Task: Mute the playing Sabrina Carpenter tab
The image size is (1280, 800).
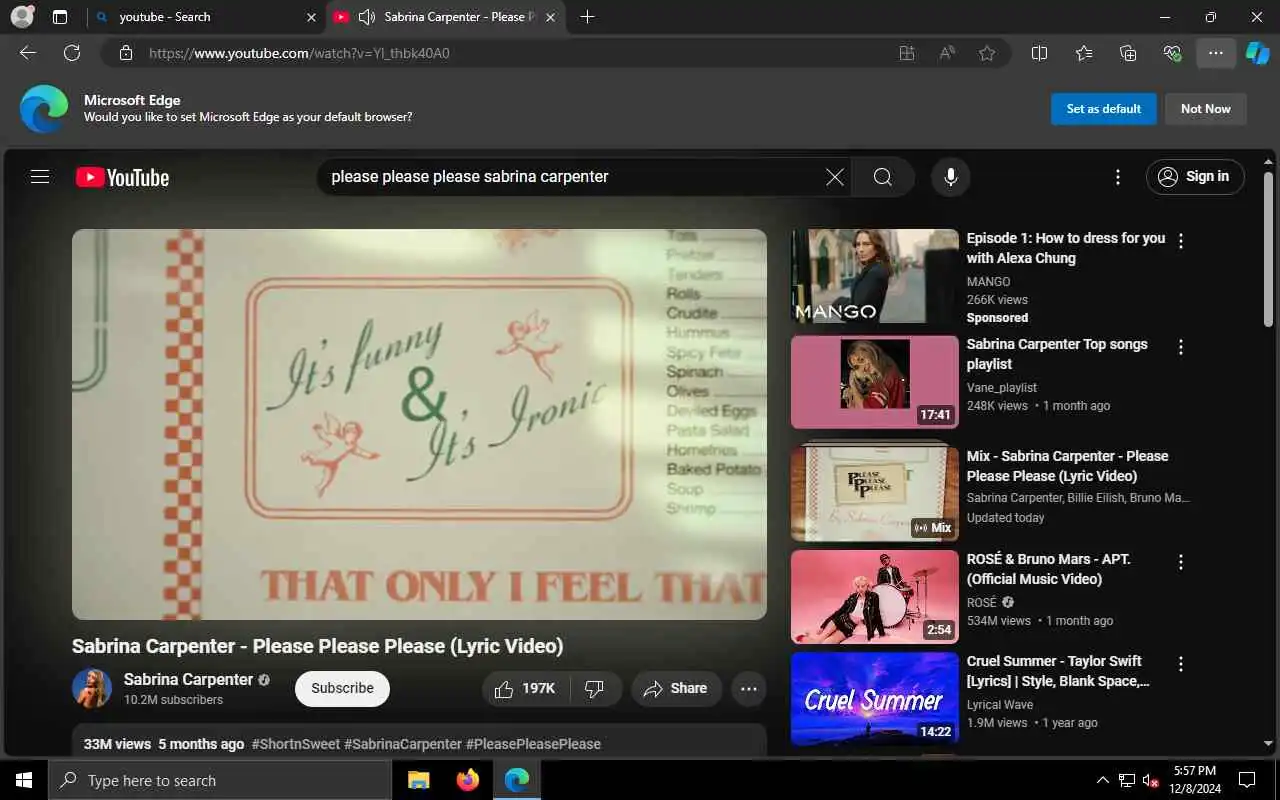Action: click(366, 17)
